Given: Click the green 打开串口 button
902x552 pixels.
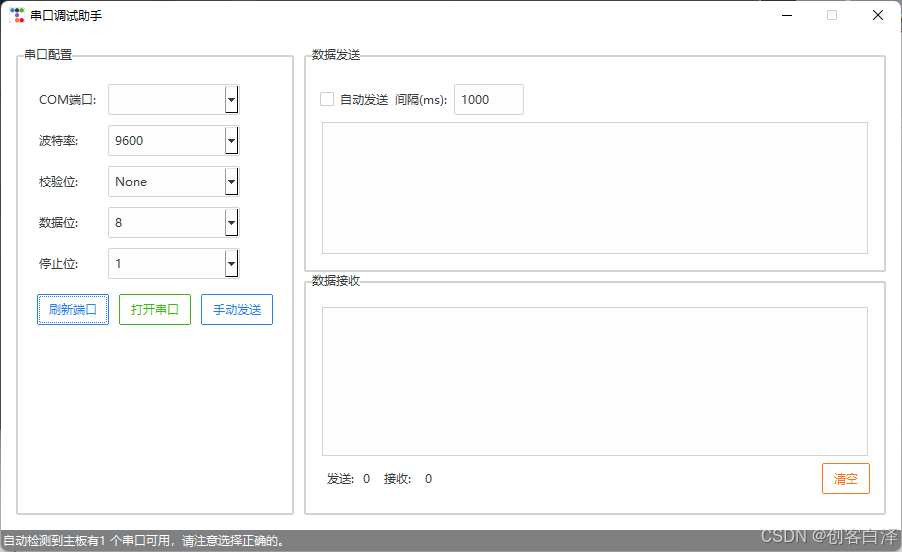Looking at the screenshot, I should click(155, 309).
